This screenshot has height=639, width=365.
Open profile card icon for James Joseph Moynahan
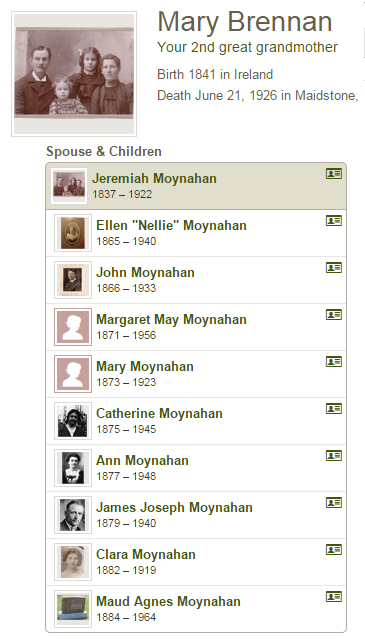coord(334,503)
